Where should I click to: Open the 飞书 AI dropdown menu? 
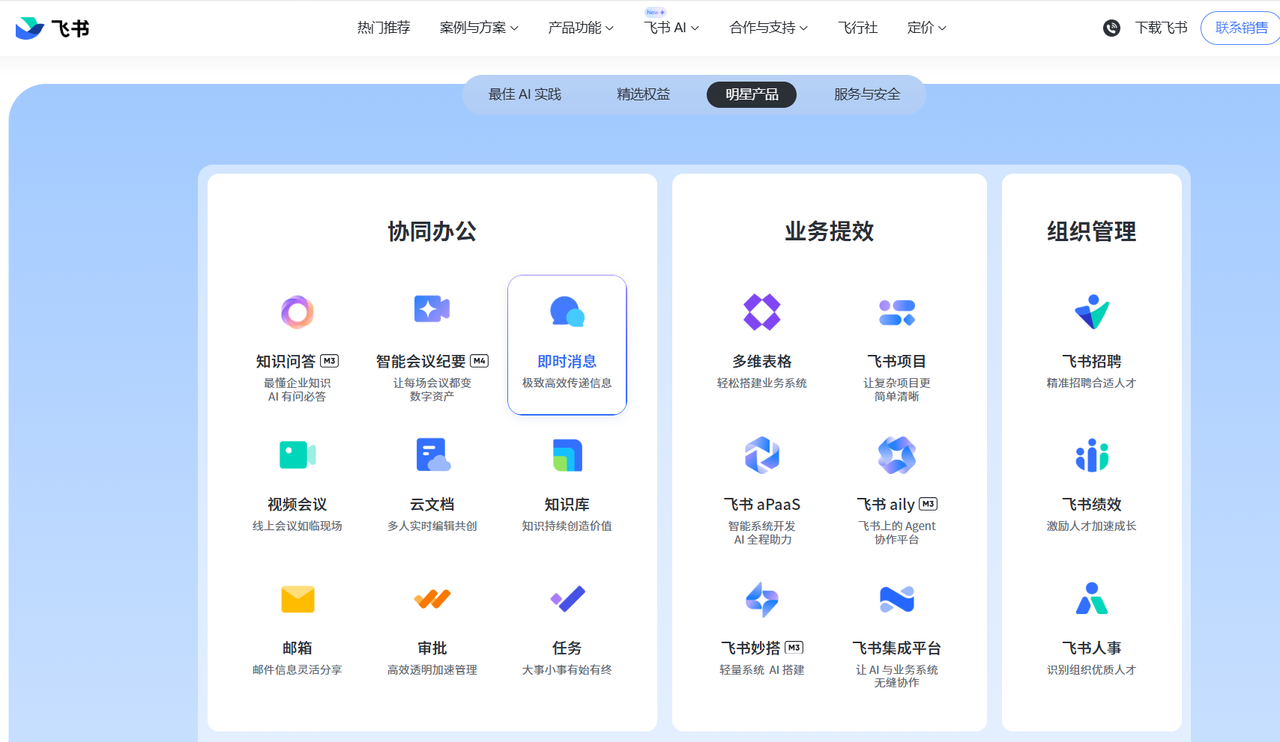point(671,28)
